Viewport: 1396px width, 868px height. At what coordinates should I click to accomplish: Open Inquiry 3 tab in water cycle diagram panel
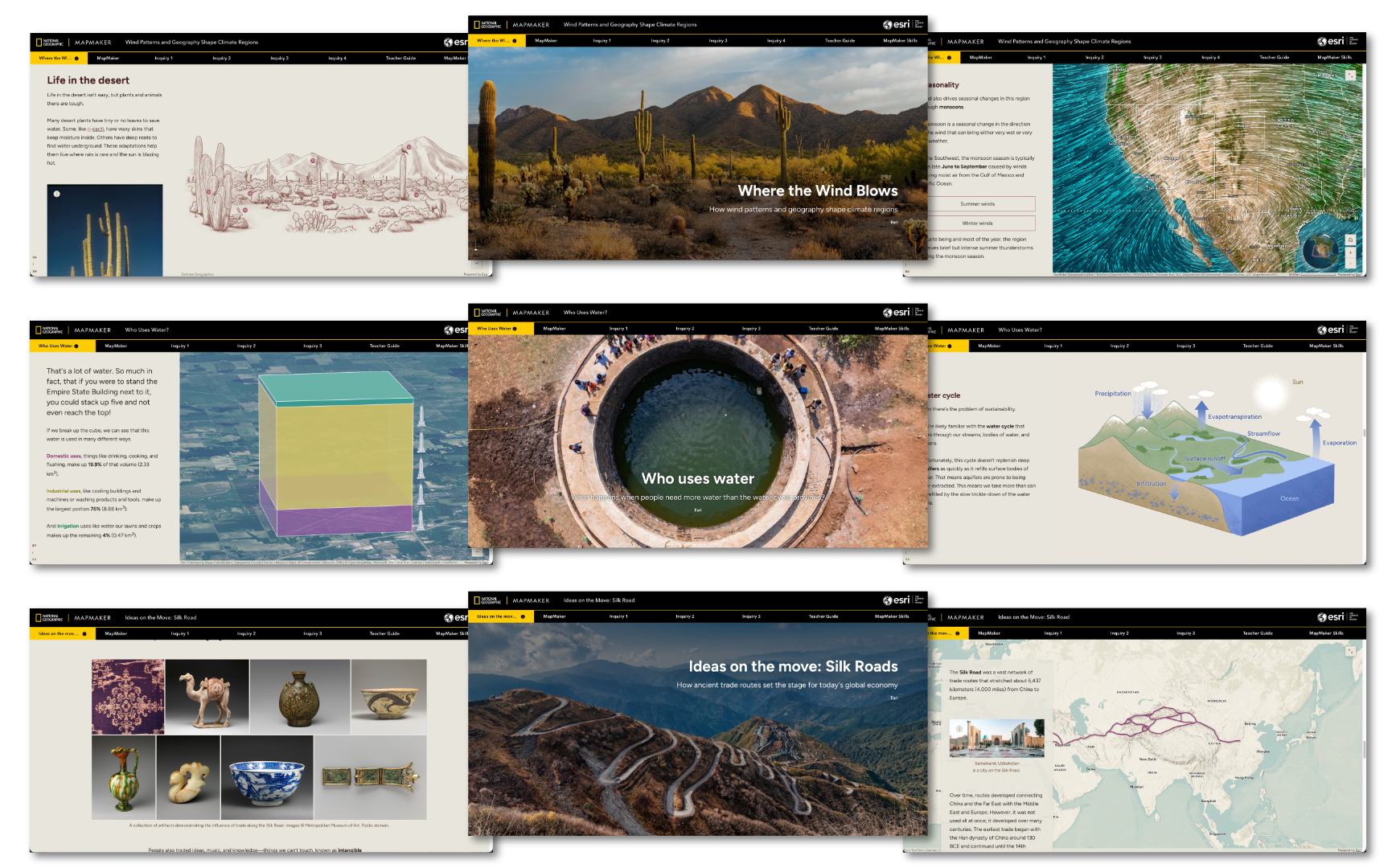coord(1185,346)
